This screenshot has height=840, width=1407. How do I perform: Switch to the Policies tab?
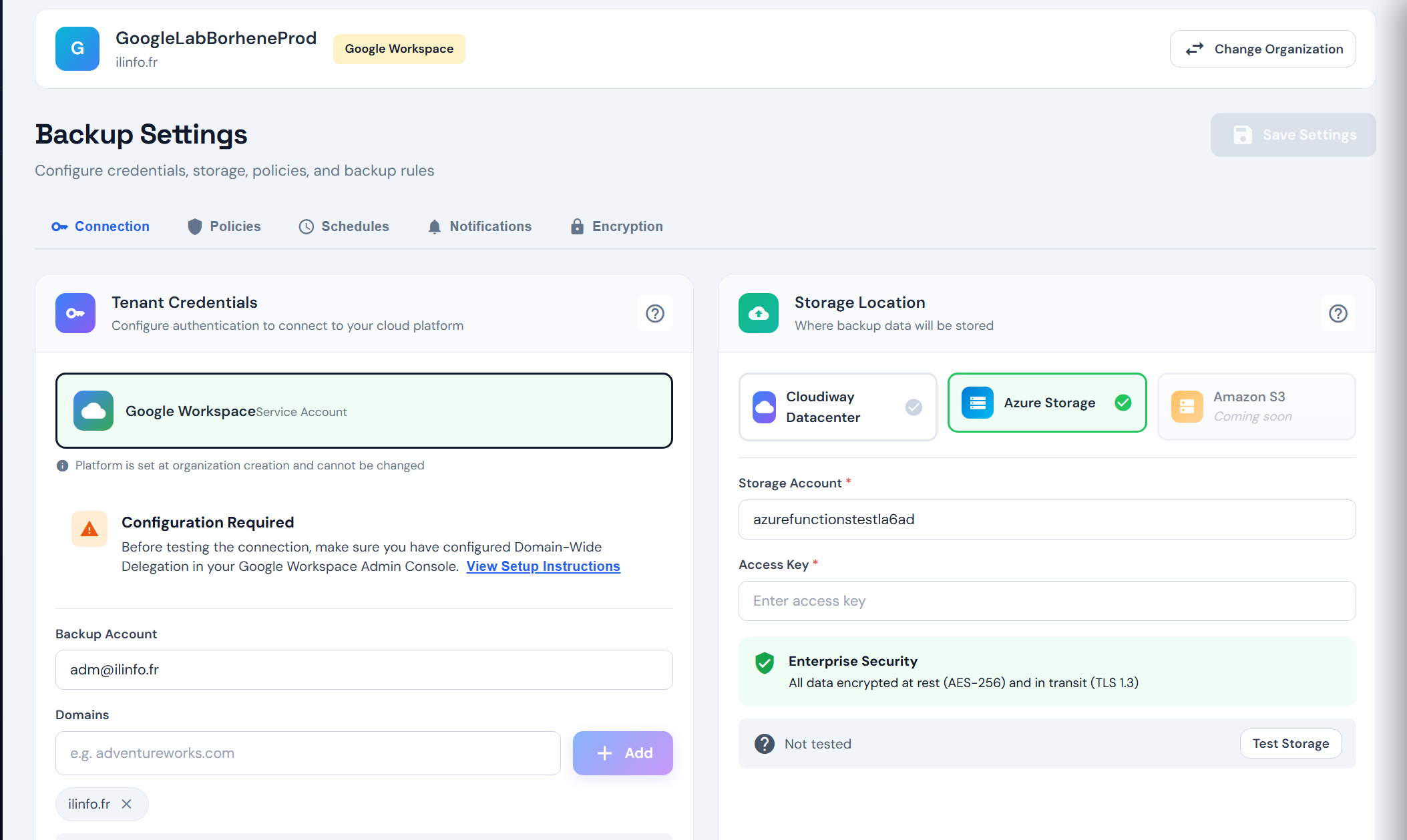click(x=224, y=226)
